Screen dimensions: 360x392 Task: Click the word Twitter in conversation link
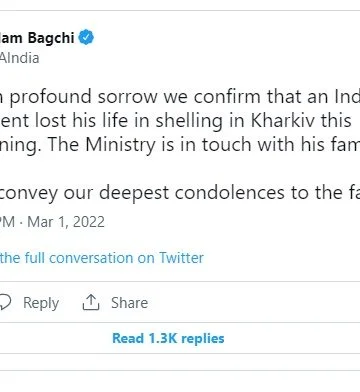181,258
